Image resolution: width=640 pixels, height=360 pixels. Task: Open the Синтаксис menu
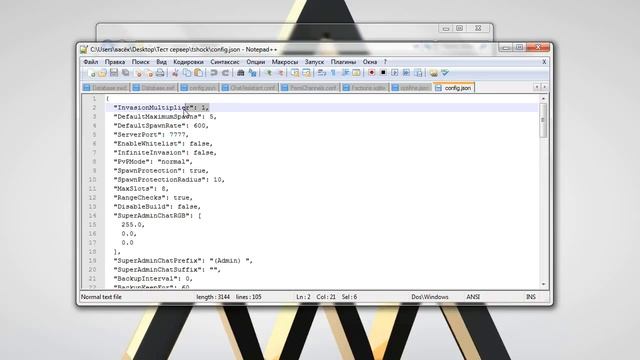225,62
